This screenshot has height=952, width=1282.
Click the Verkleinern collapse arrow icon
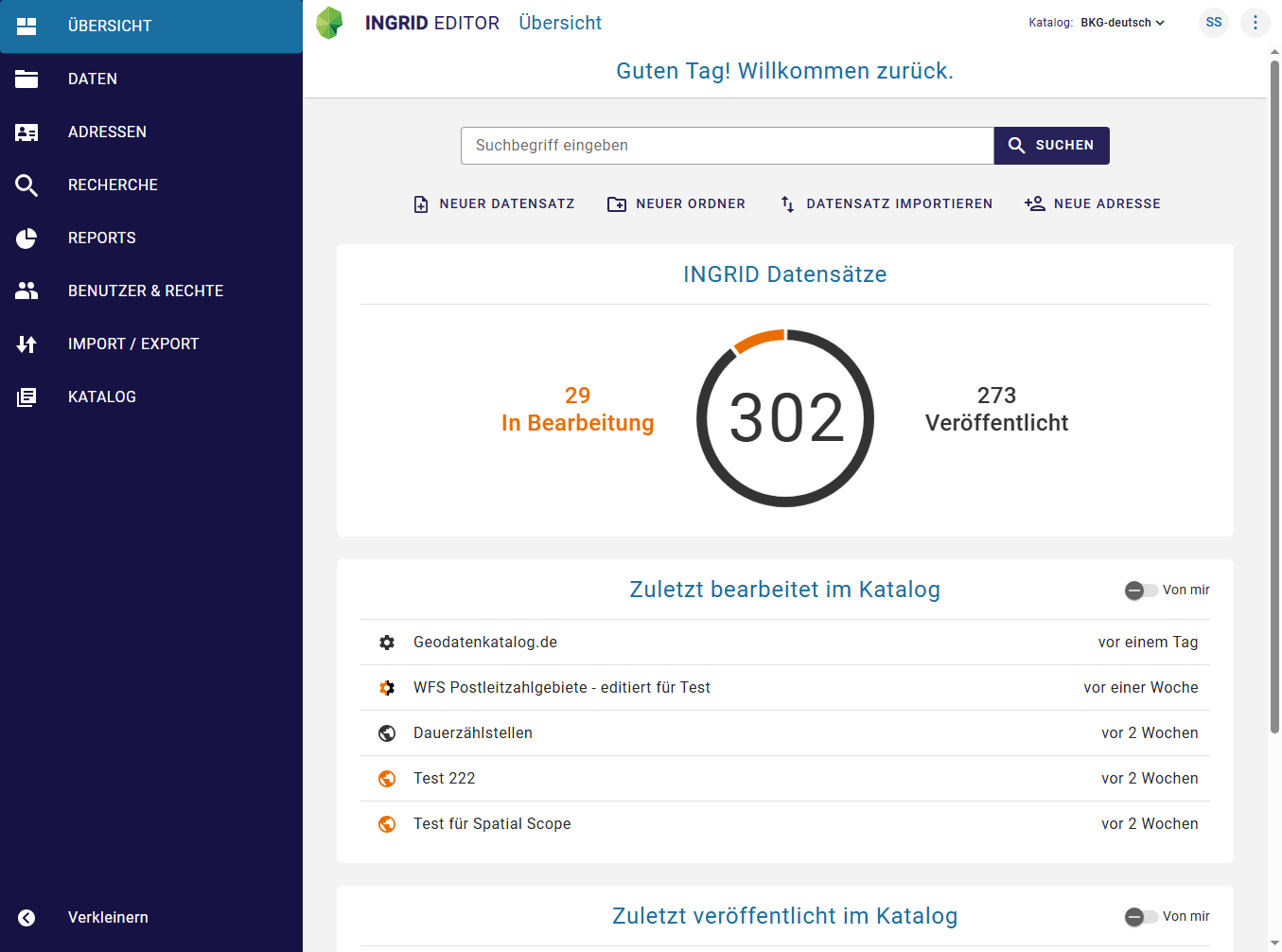pyautogui.click(x=26, y=918)
